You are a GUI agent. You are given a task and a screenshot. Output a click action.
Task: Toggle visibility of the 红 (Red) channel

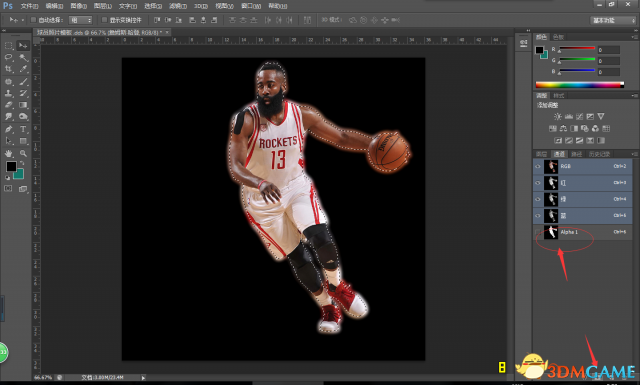(538, 183)
